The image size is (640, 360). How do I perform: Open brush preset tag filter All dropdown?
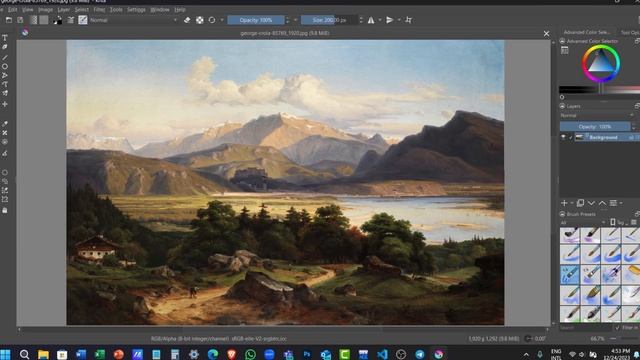click(x=582, y=222)
